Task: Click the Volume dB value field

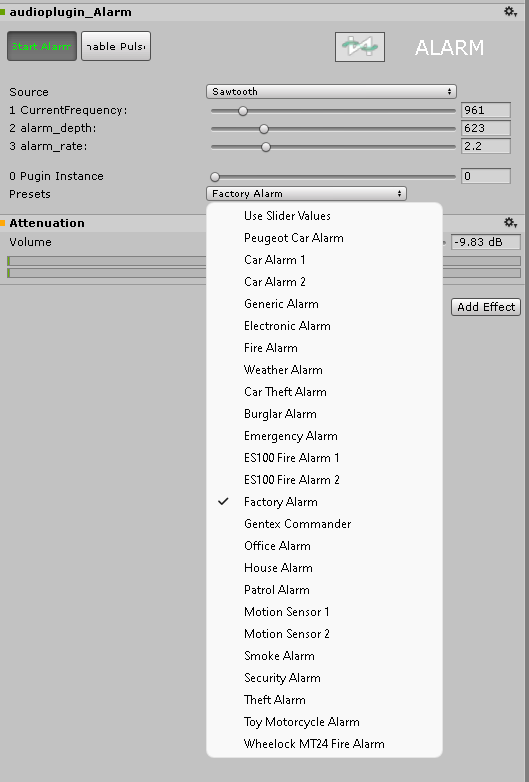Action: [x=486, y=242]
